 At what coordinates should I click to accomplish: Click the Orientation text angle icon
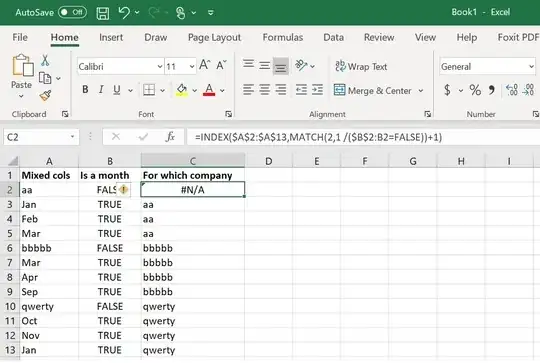(301, 65)
